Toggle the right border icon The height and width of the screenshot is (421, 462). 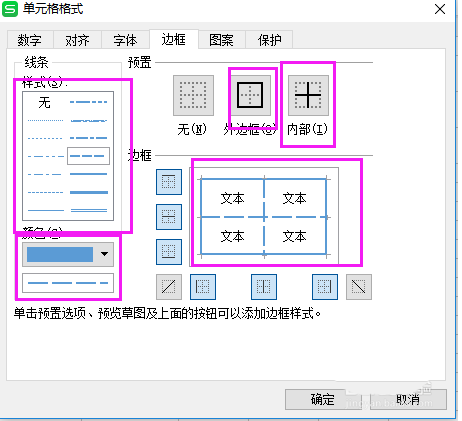click(325, 287)
